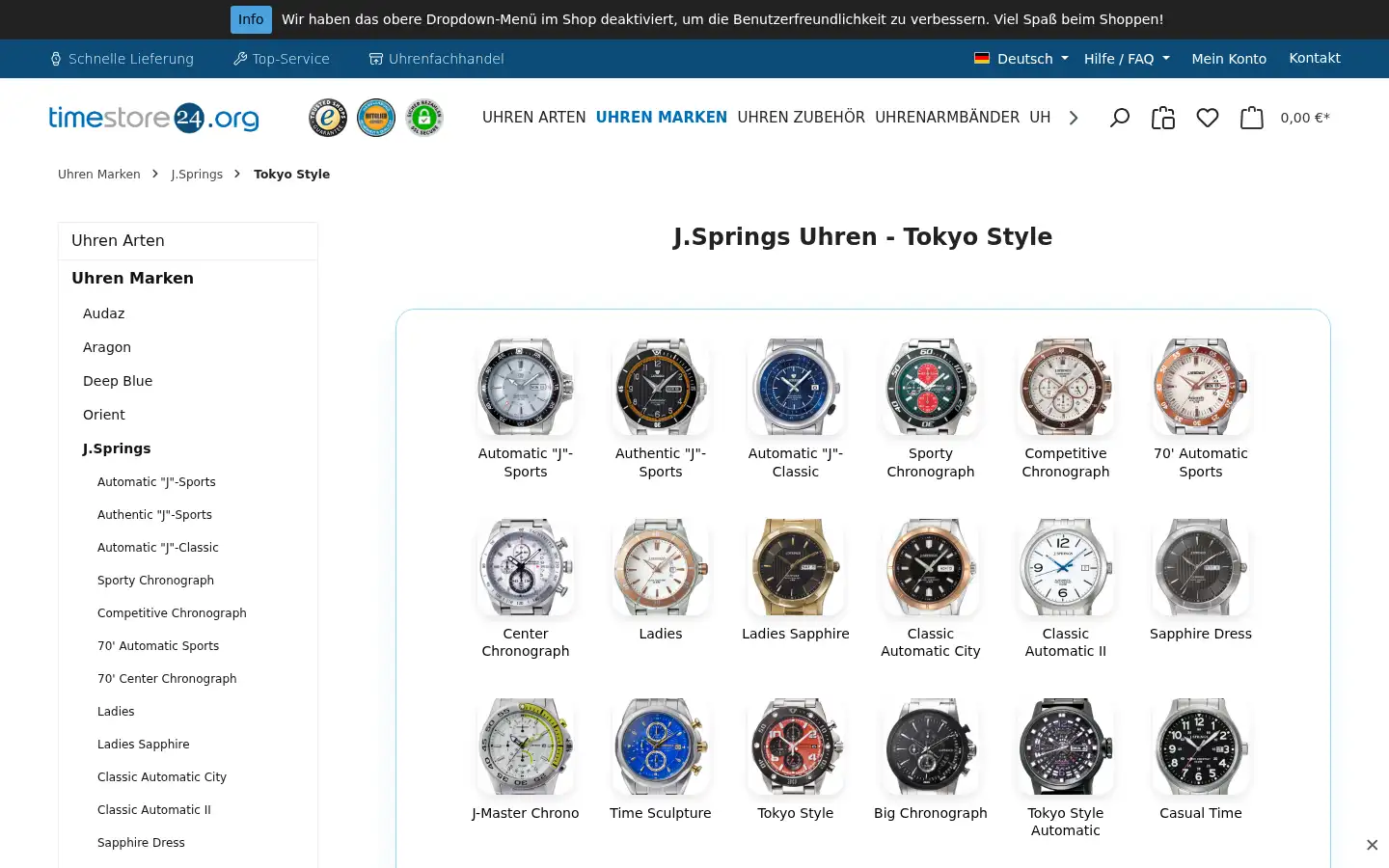Click Ladies watch thumbnail in grid
The height and width of the screenshot is (868, 1389).
click(661, 567)
